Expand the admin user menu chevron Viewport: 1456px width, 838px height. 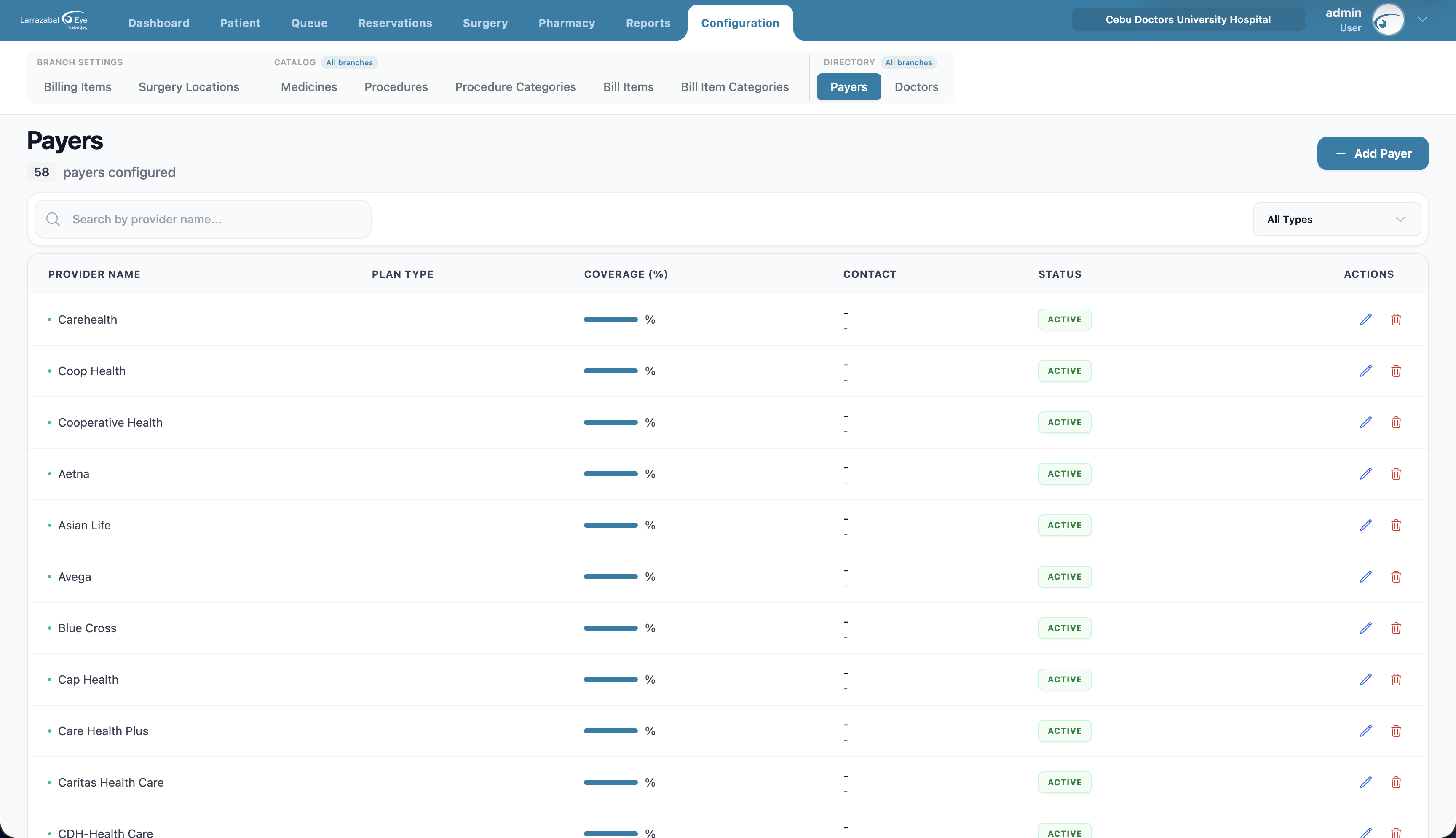[1422, 19]
